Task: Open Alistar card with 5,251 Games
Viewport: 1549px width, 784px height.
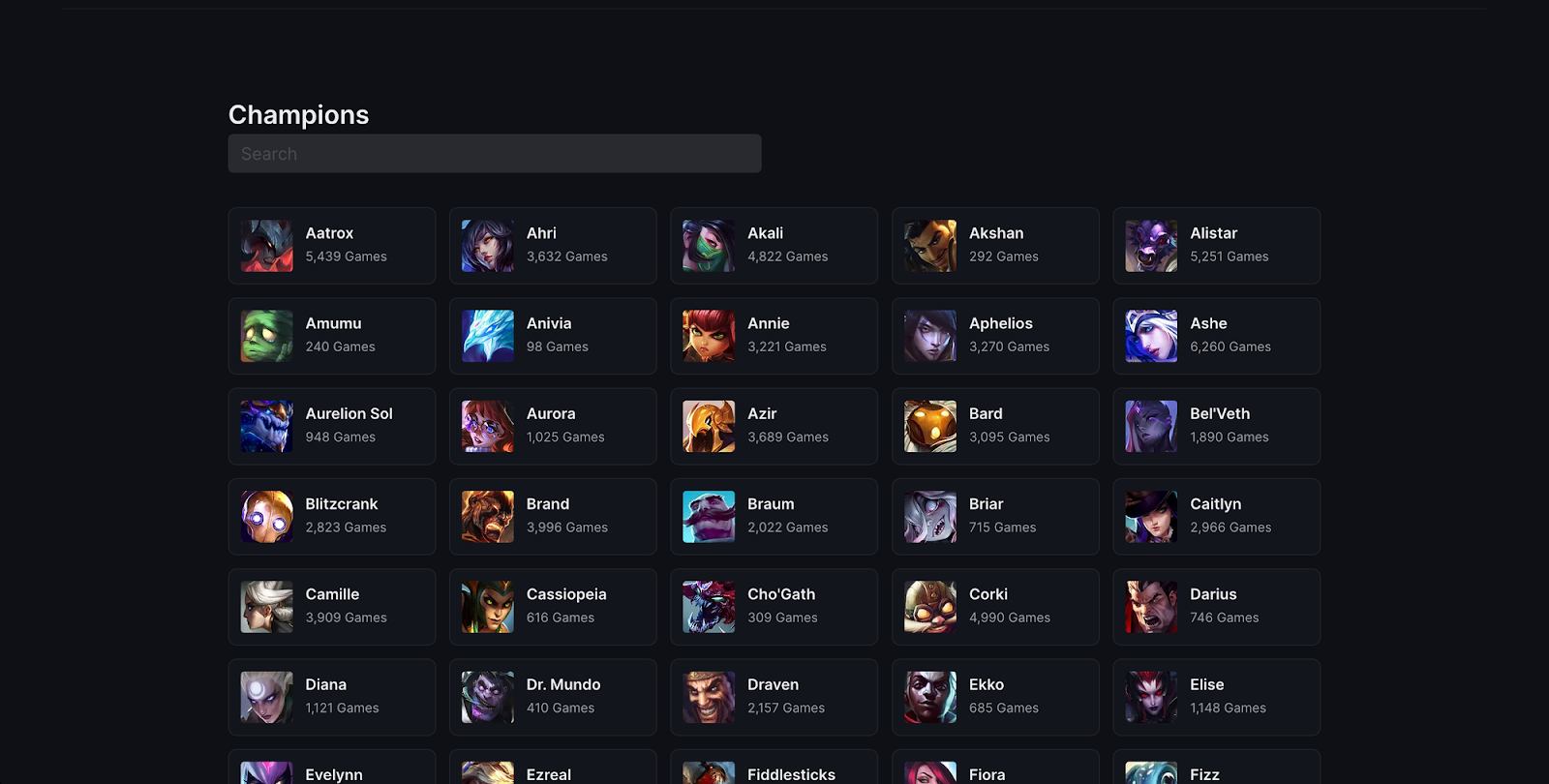Action: pyautogui.click(x=1217, y=246)
